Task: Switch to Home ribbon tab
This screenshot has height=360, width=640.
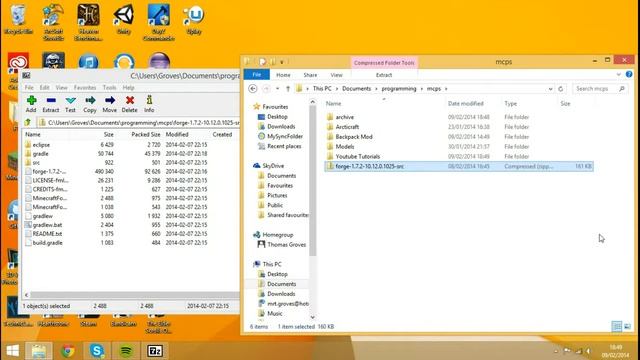Action: click(x=283, y=75)
